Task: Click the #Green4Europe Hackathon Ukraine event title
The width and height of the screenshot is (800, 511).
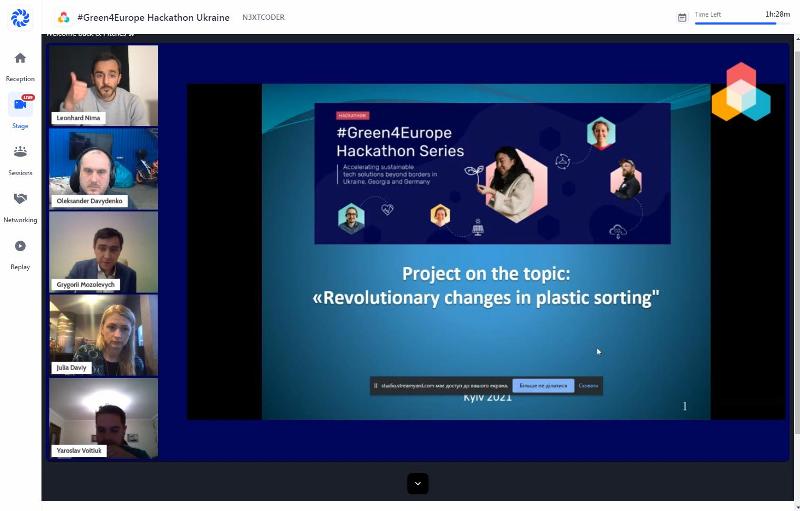Action: tap(153, 17)
